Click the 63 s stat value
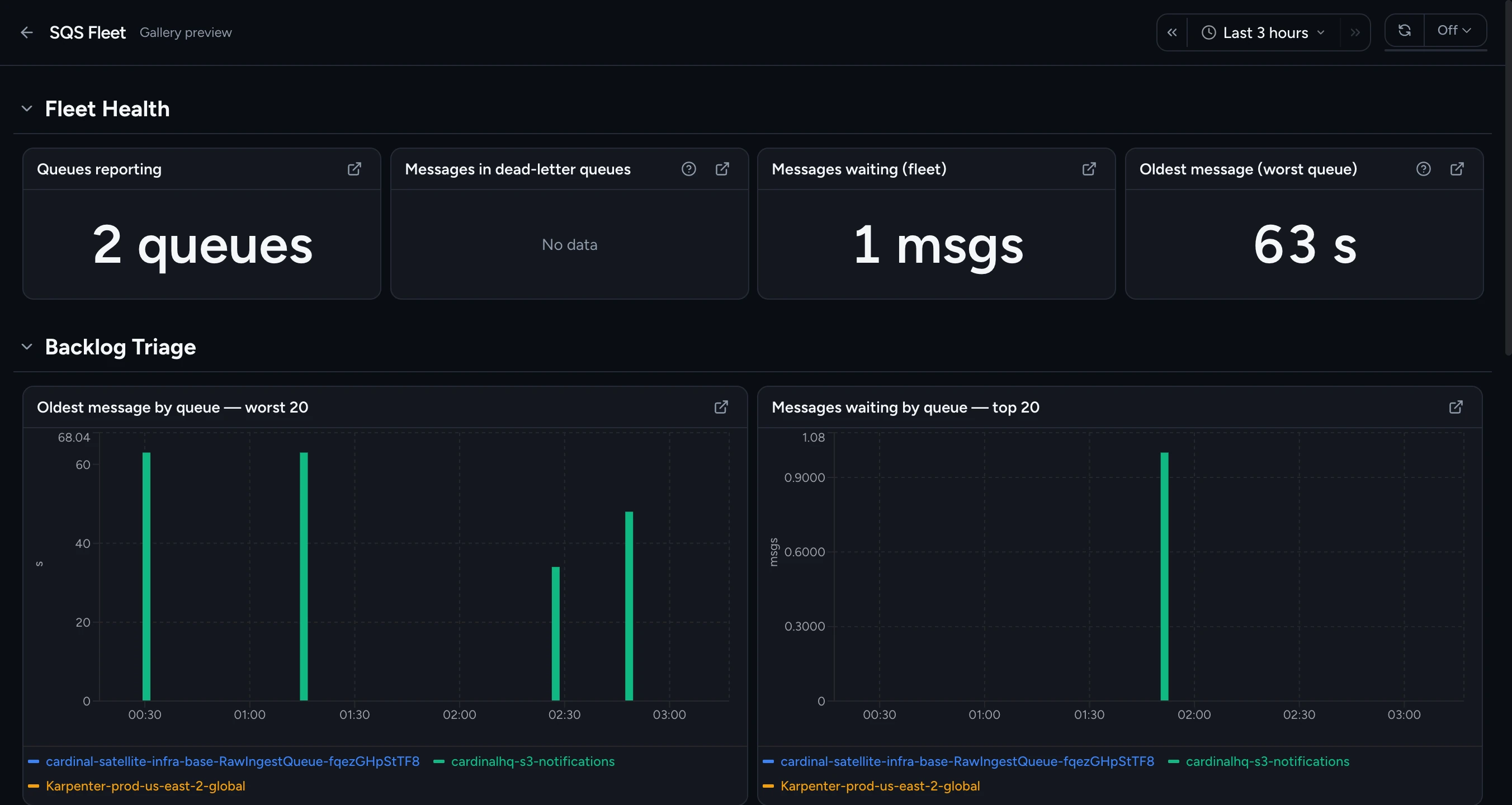Image resolution: width=1512 pixels, height=805 pixels. pos(1305,245)
